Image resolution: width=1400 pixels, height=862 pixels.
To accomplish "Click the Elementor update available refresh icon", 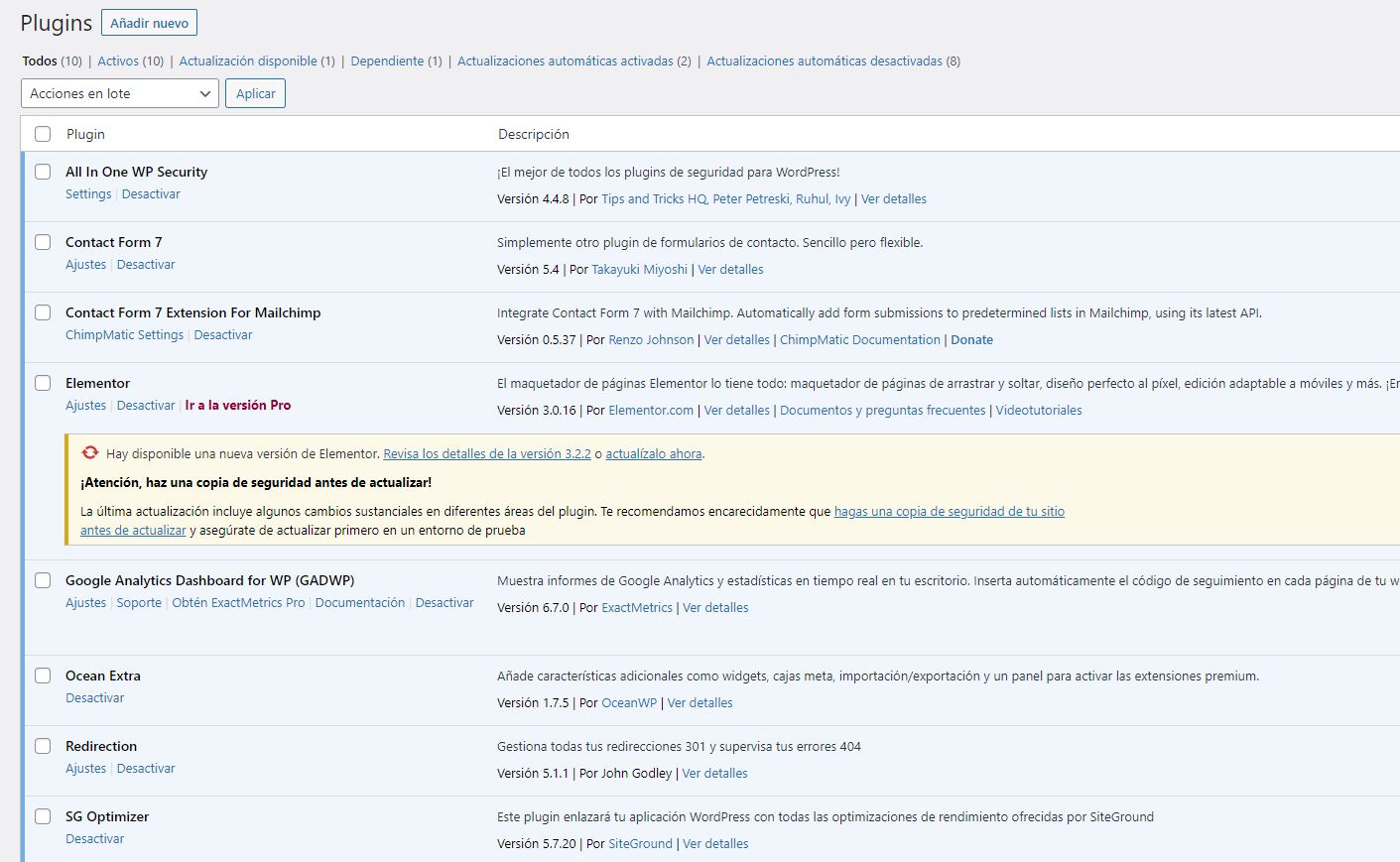I will [89, 452].
